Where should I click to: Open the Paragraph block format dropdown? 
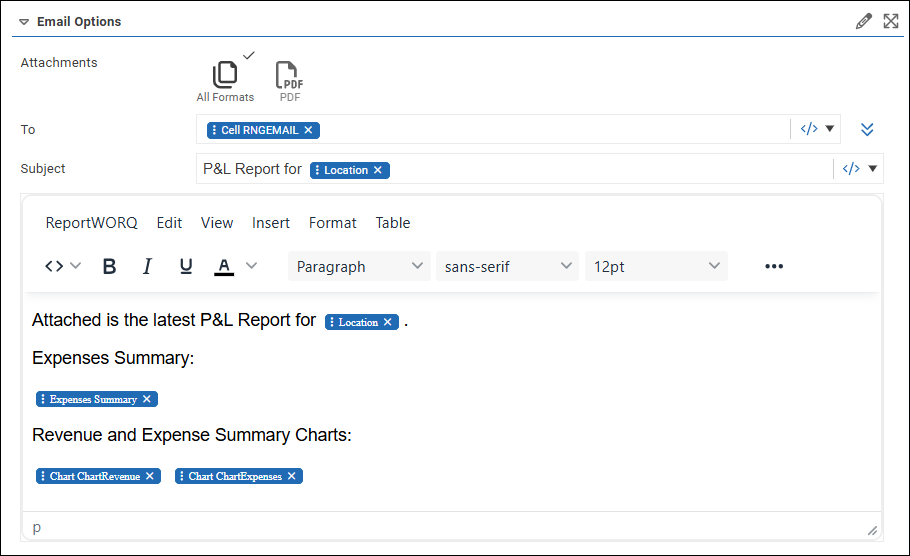tap(359, 266)
